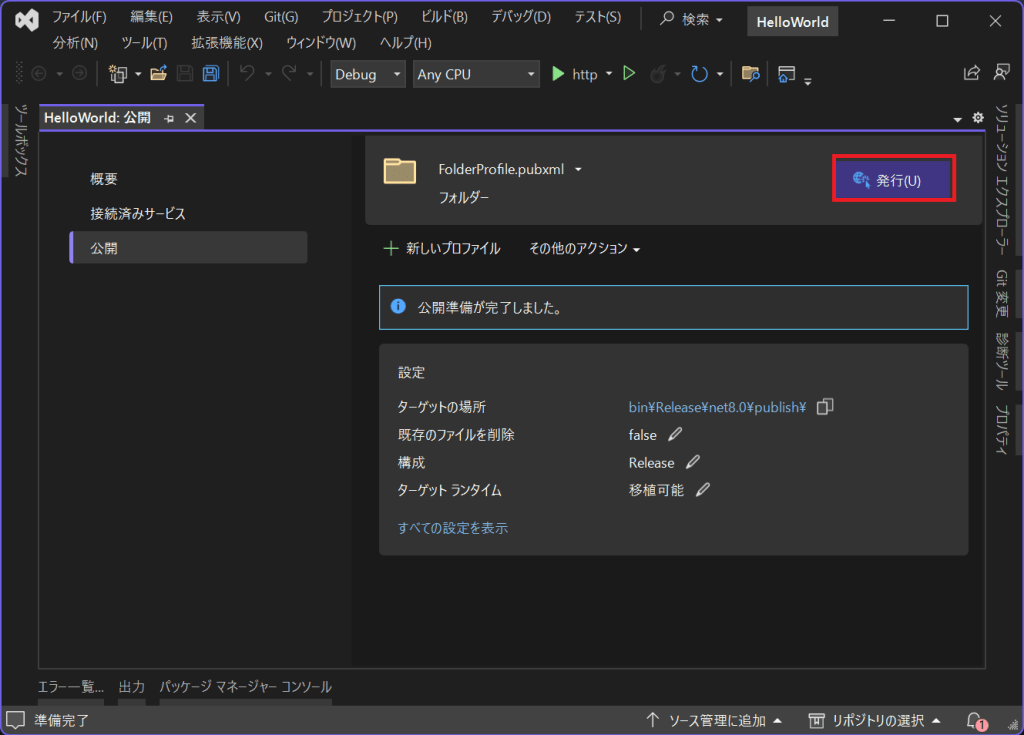Click the Open File toolbar icon

click(158, 74)
